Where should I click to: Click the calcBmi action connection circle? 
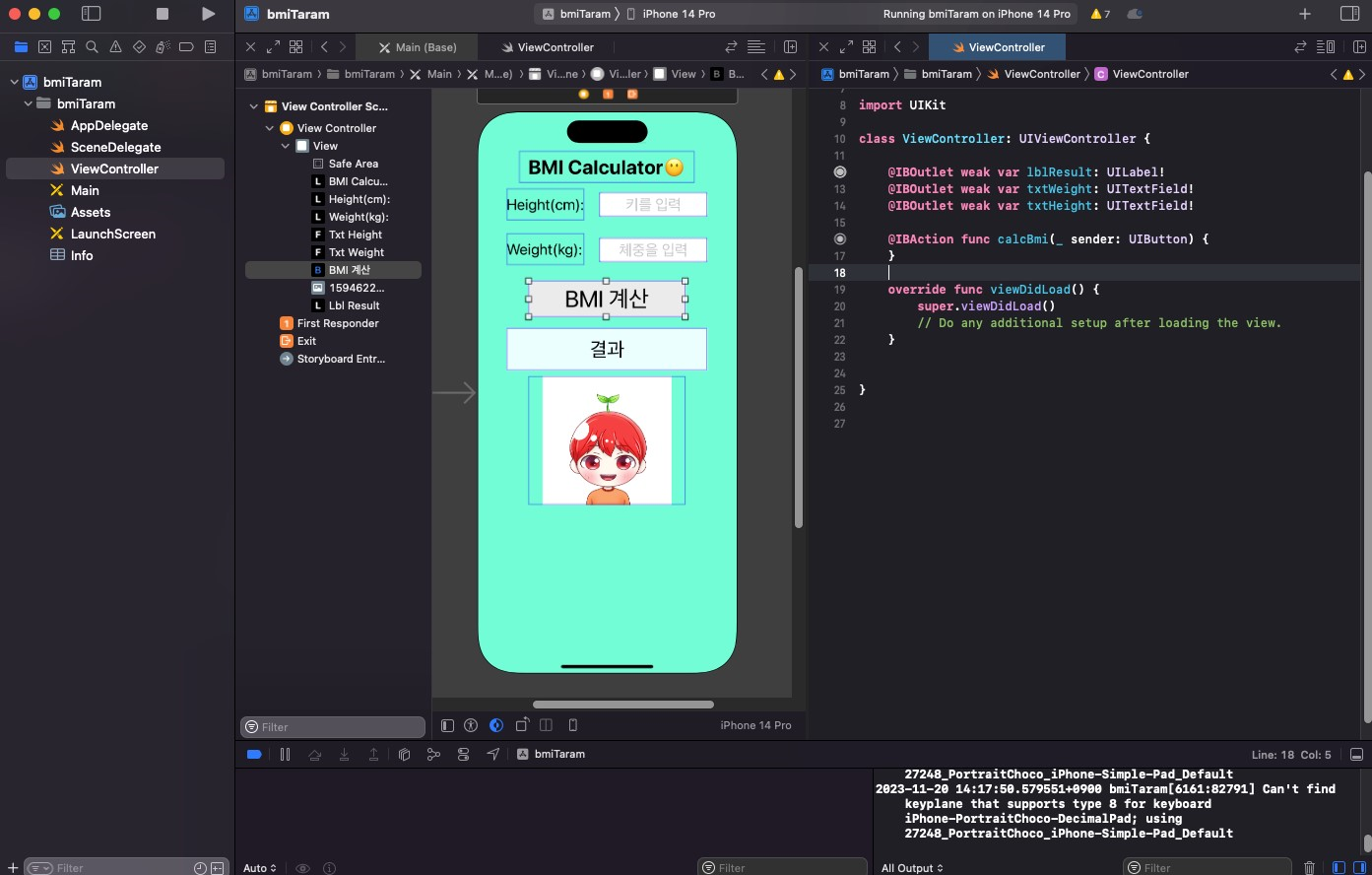(840, 238)
